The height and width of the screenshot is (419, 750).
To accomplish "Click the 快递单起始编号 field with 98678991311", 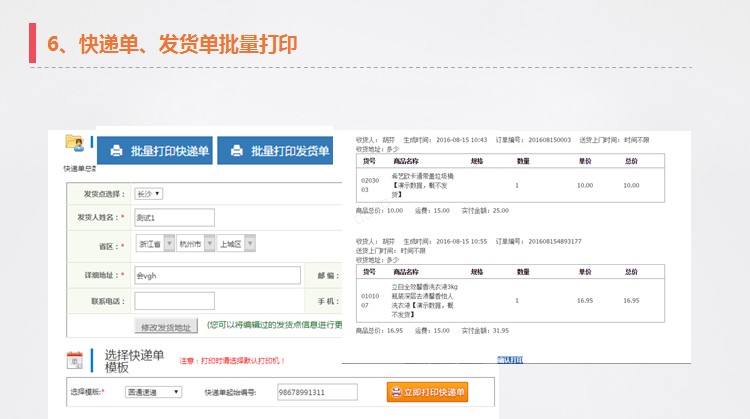I will coord(317,393).
